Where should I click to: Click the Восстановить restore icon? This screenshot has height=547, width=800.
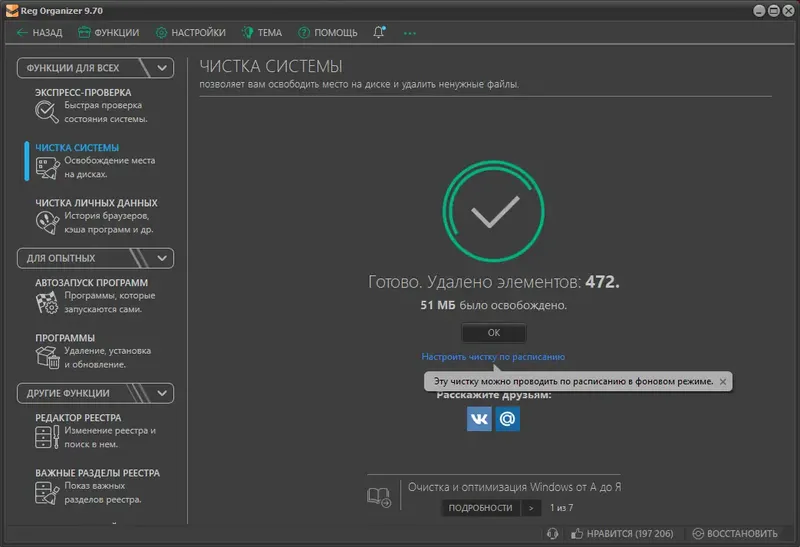[x=697, y=534]
